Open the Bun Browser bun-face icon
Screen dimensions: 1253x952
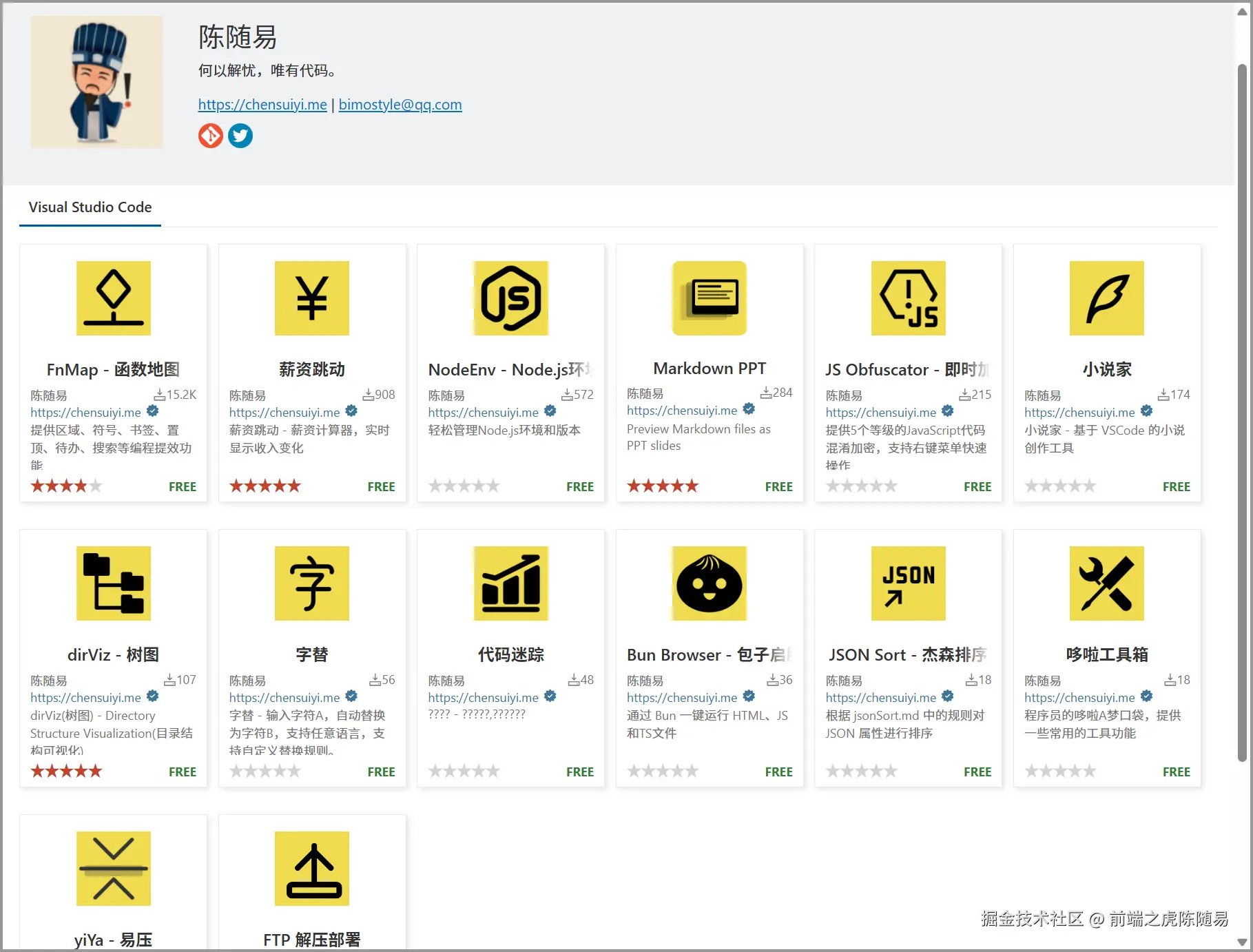point(709,583)
